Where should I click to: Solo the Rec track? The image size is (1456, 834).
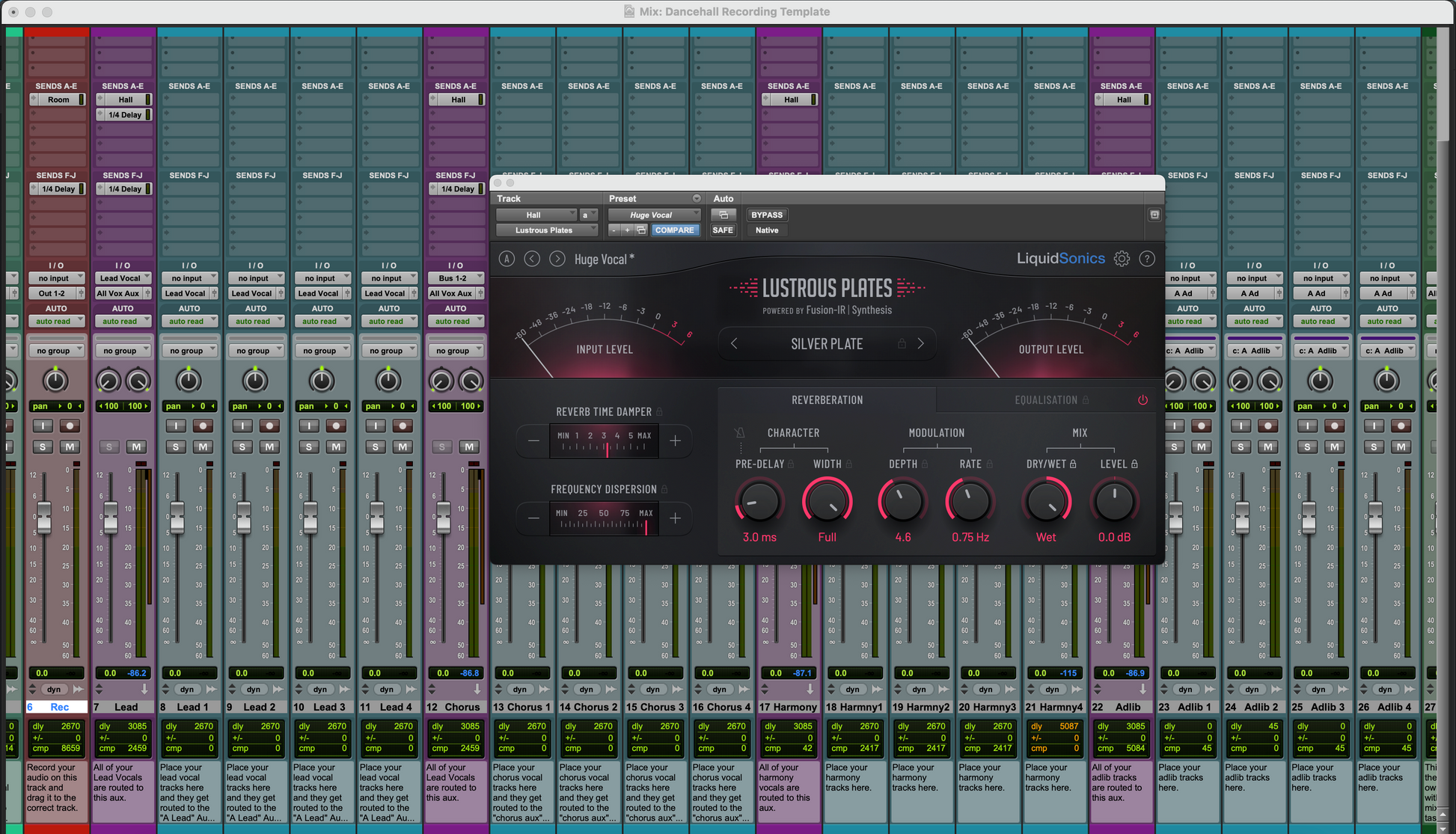43,447
